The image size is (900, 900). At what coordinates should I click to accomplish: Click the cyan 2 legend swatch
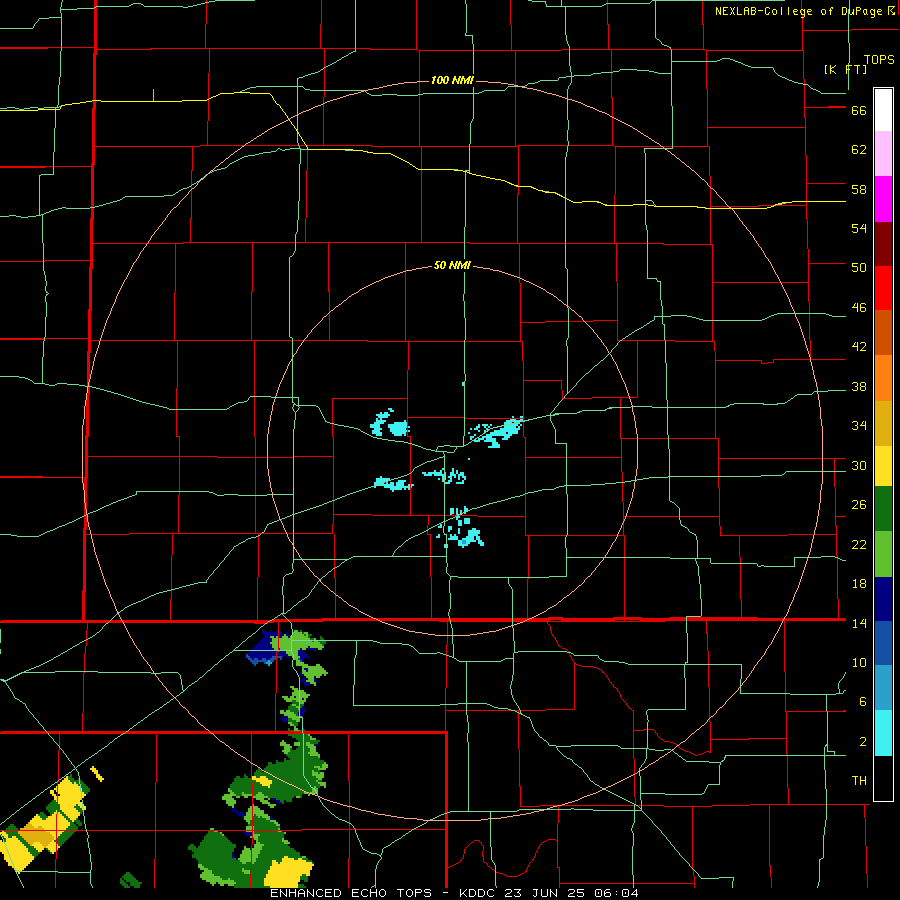click(883, 733)
